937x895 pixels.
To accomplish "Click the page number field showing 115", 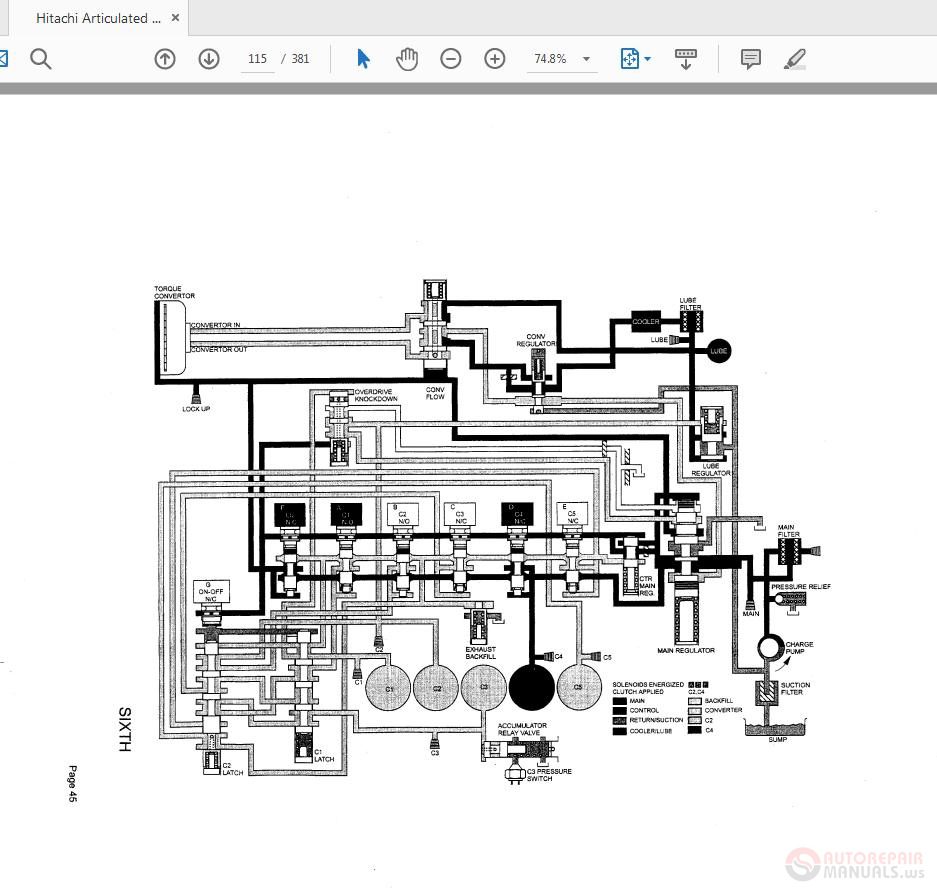I will (x=258, y=59).
